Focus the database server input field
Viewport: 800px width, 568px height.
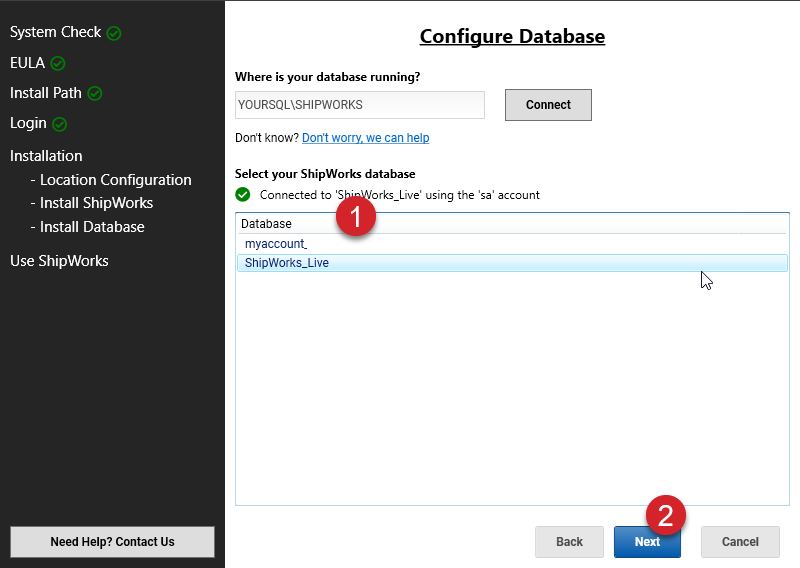(360, 105)
